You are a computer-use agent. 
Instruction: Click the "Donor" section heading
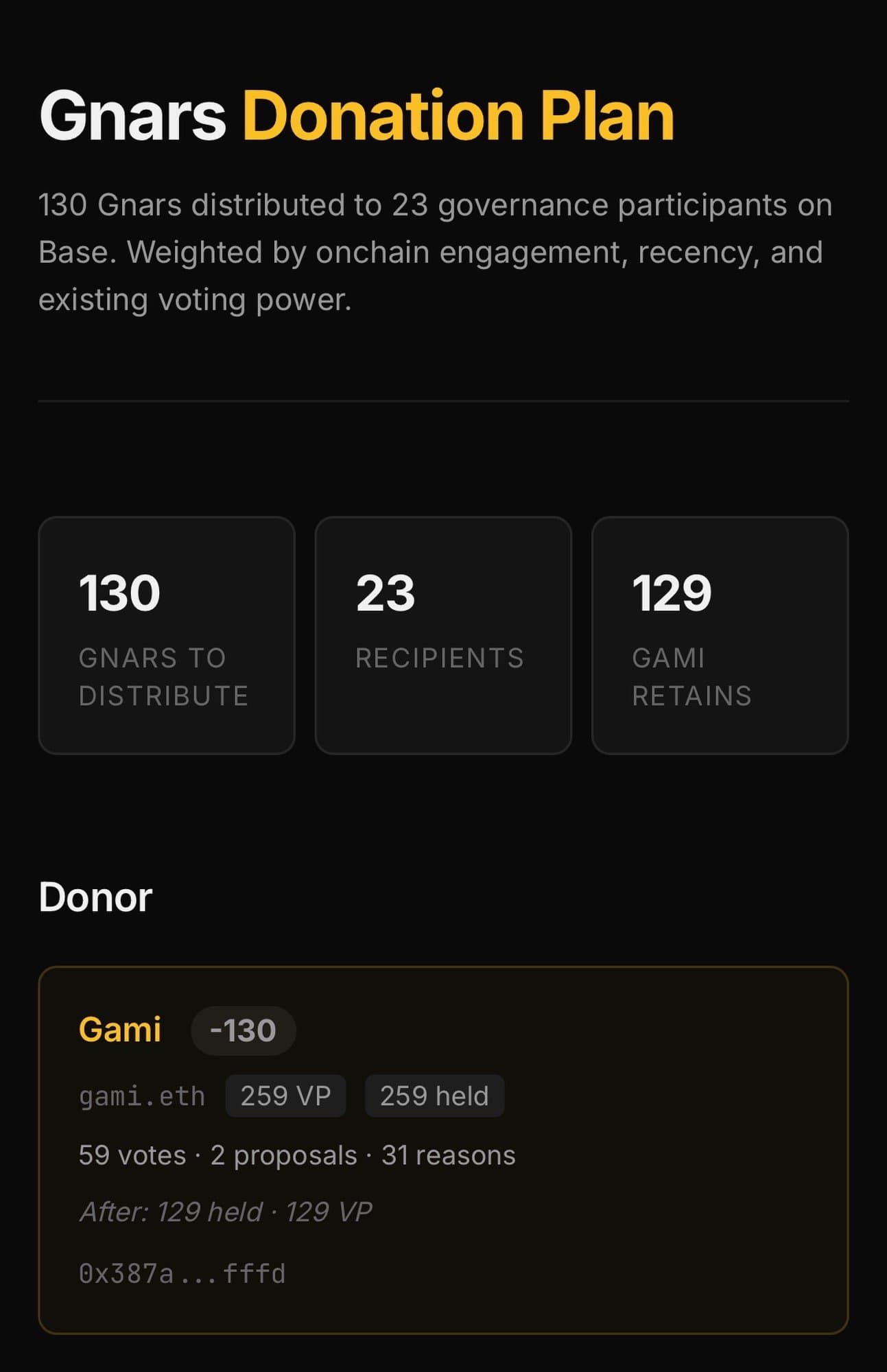coord(95,897)
